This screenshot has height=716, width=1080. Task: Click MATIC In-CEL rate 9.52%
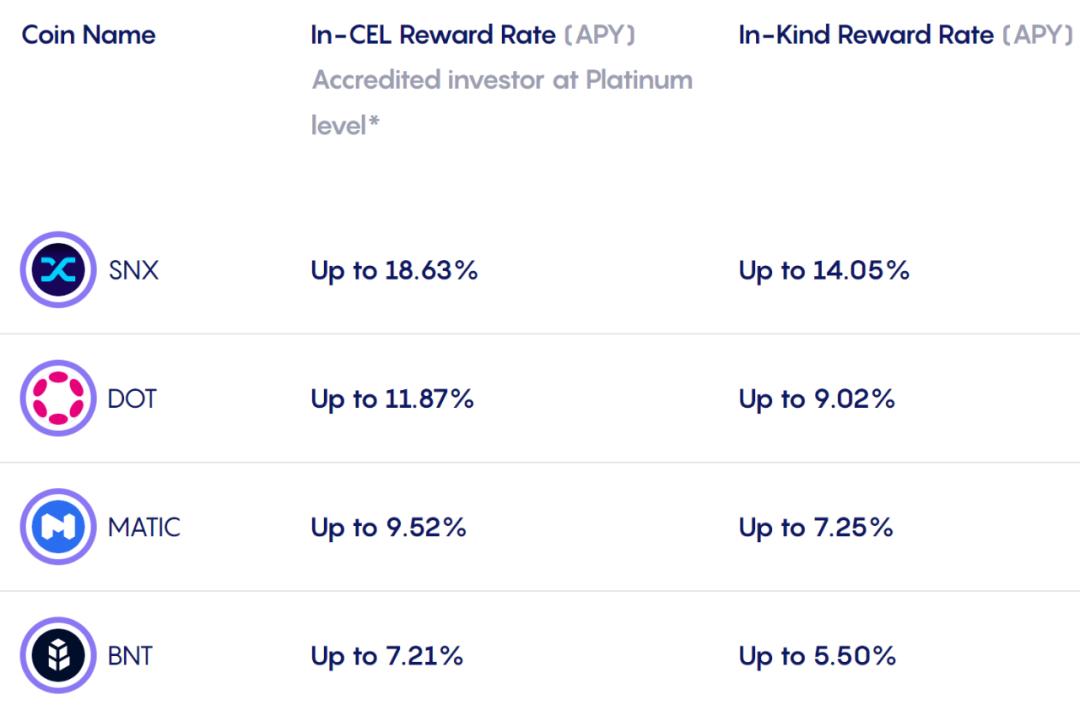(x=388, y=528)
